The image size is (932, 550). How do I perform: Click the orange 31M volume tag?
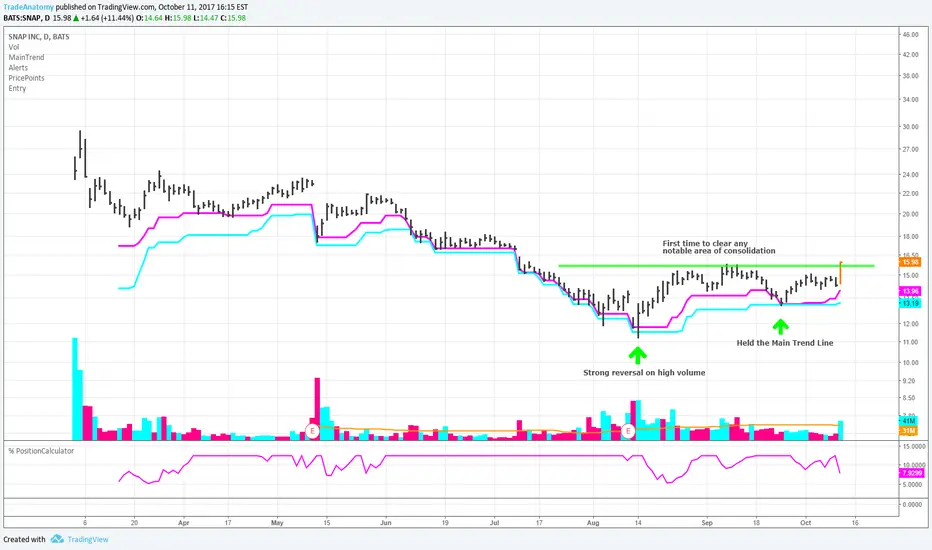tap(908, 430)
